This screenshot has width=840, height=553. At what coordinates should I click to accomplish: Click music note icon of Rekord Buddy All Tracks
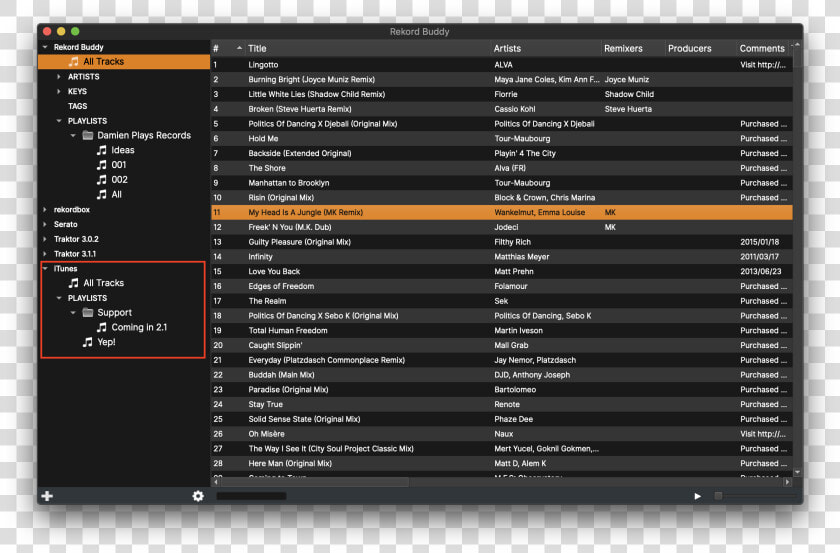[73, 62]
